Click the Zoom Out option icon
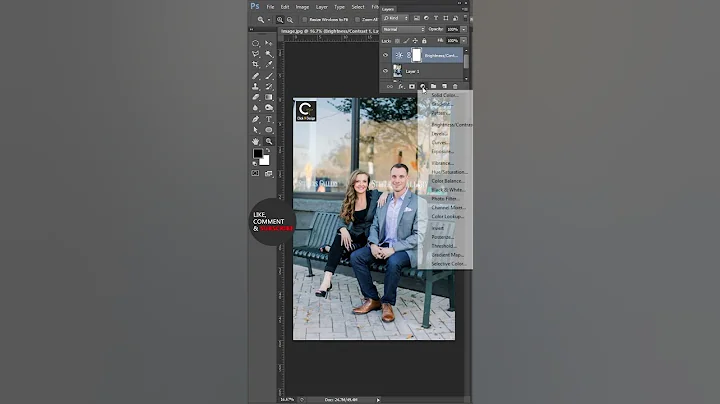Image resolution: width=720 pixels, height=404 pixels. [x=290, y=20]
